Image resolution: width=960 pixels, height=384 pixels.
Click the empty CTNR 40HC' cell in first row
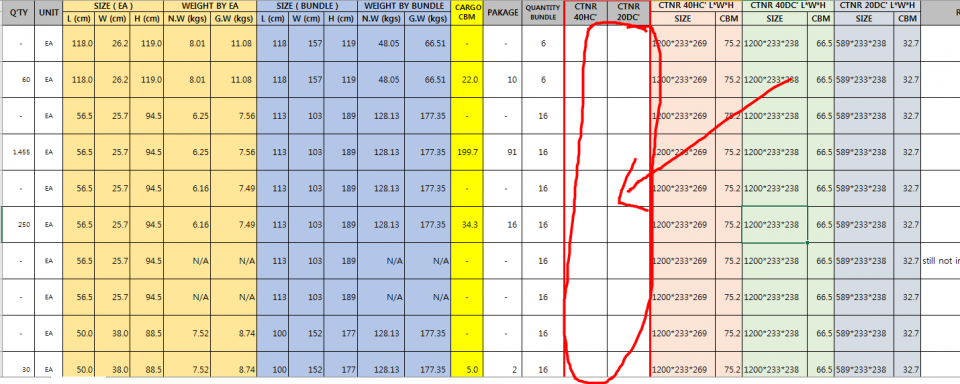(x=586, y=43)
